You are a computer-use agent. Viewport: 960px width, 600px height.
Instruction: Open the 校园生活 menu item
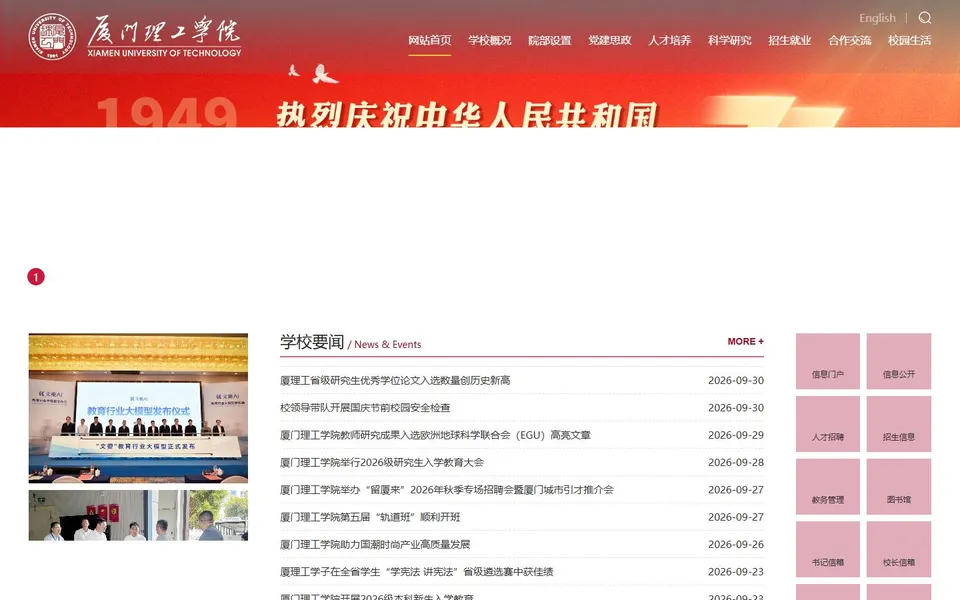pyautogui.click(x=910, y=40)
